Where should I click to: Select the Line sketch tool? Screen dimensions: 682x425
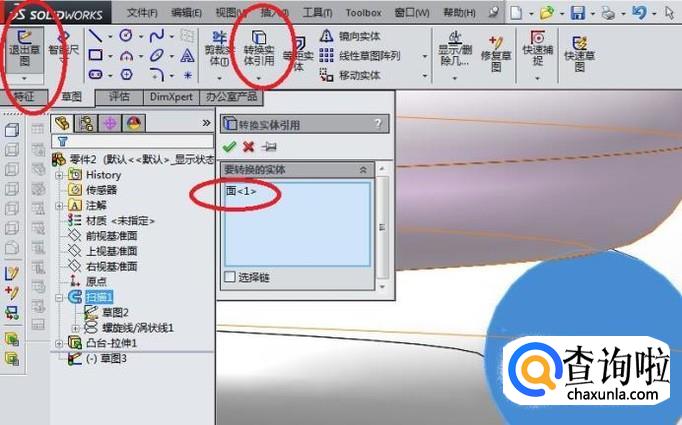tap(95, 36)
